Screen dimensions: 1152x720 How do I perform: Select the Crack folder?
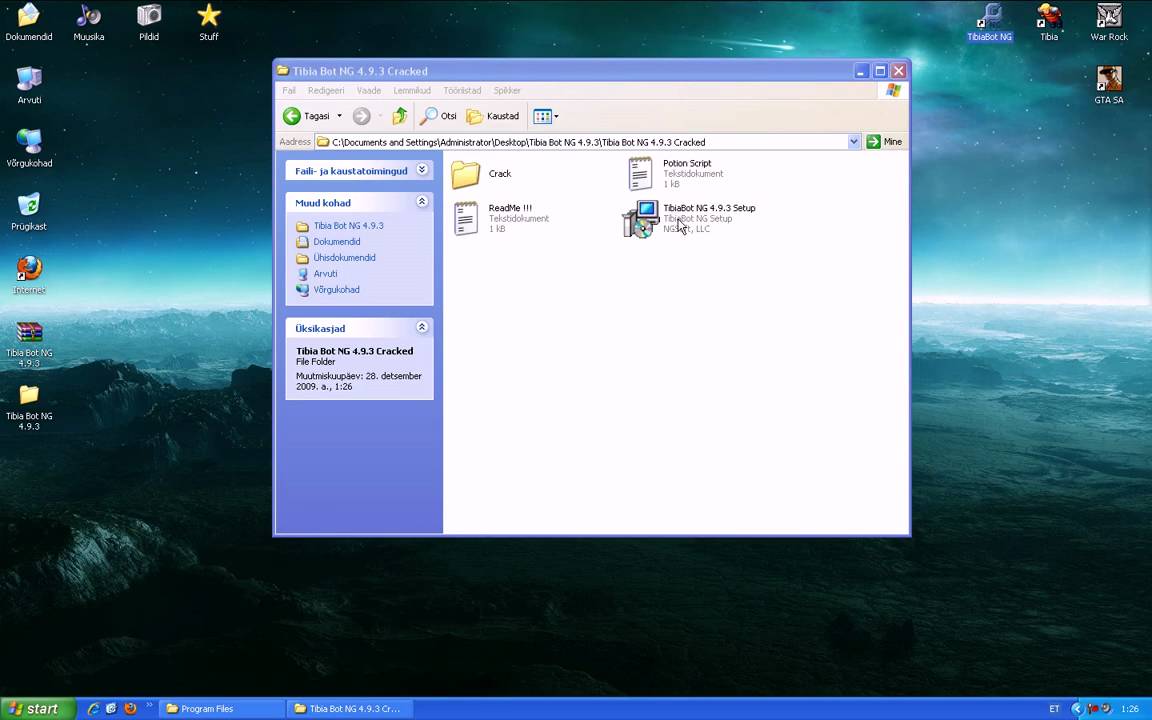pyautogui.click(x=480, y=174)
